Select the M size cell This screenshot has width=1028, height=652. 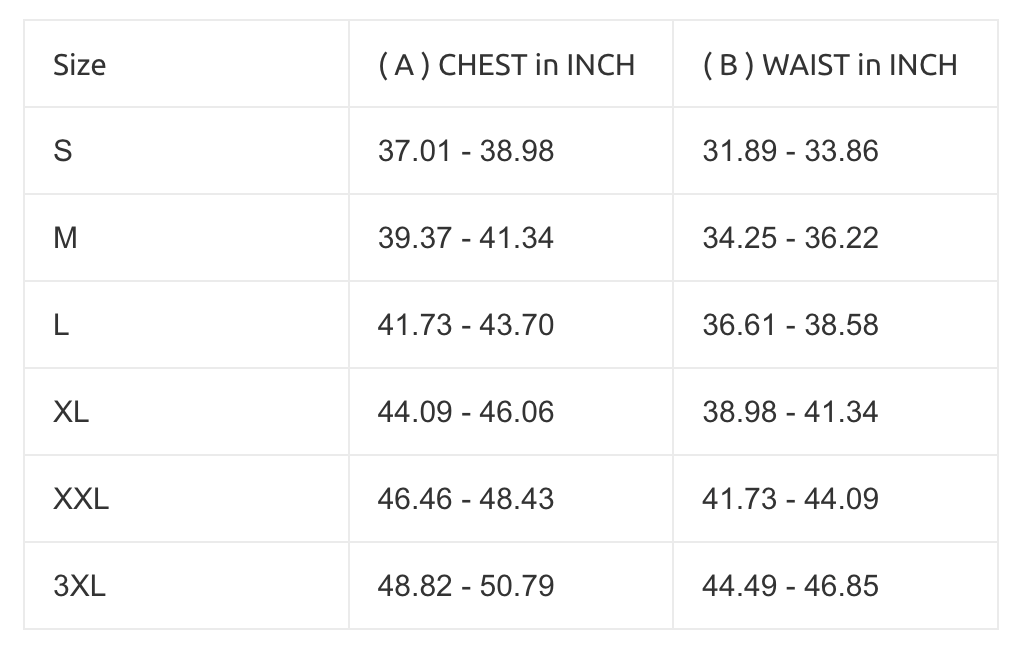65,238
